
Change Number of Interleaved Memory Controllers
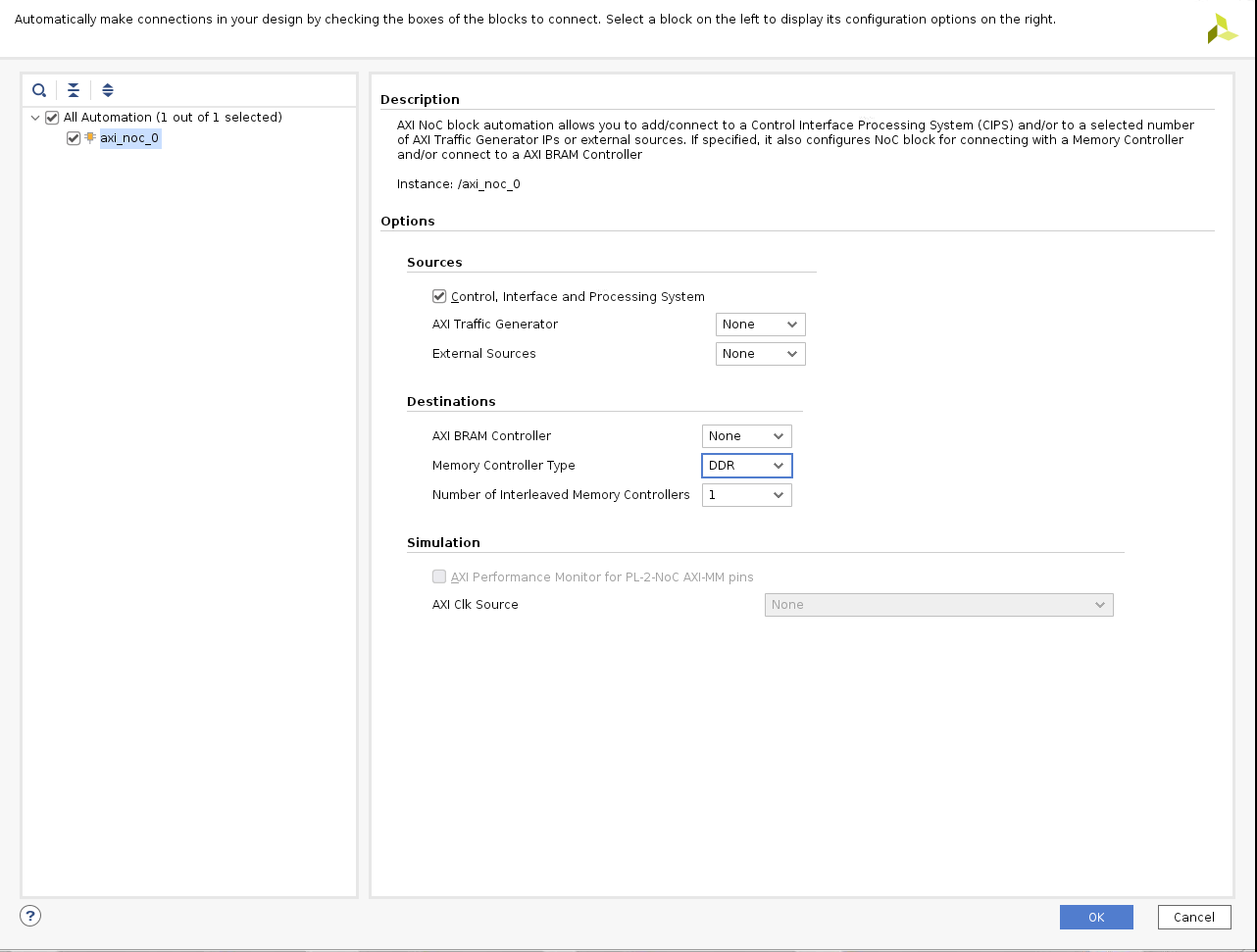point(746,495)
